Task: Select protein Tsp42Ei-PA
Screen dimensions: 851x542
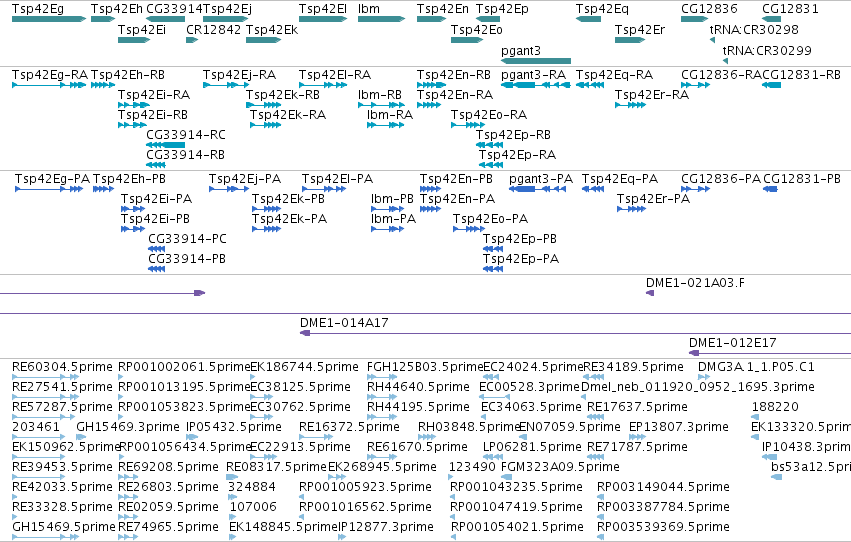Action: [x=156, y=199]
